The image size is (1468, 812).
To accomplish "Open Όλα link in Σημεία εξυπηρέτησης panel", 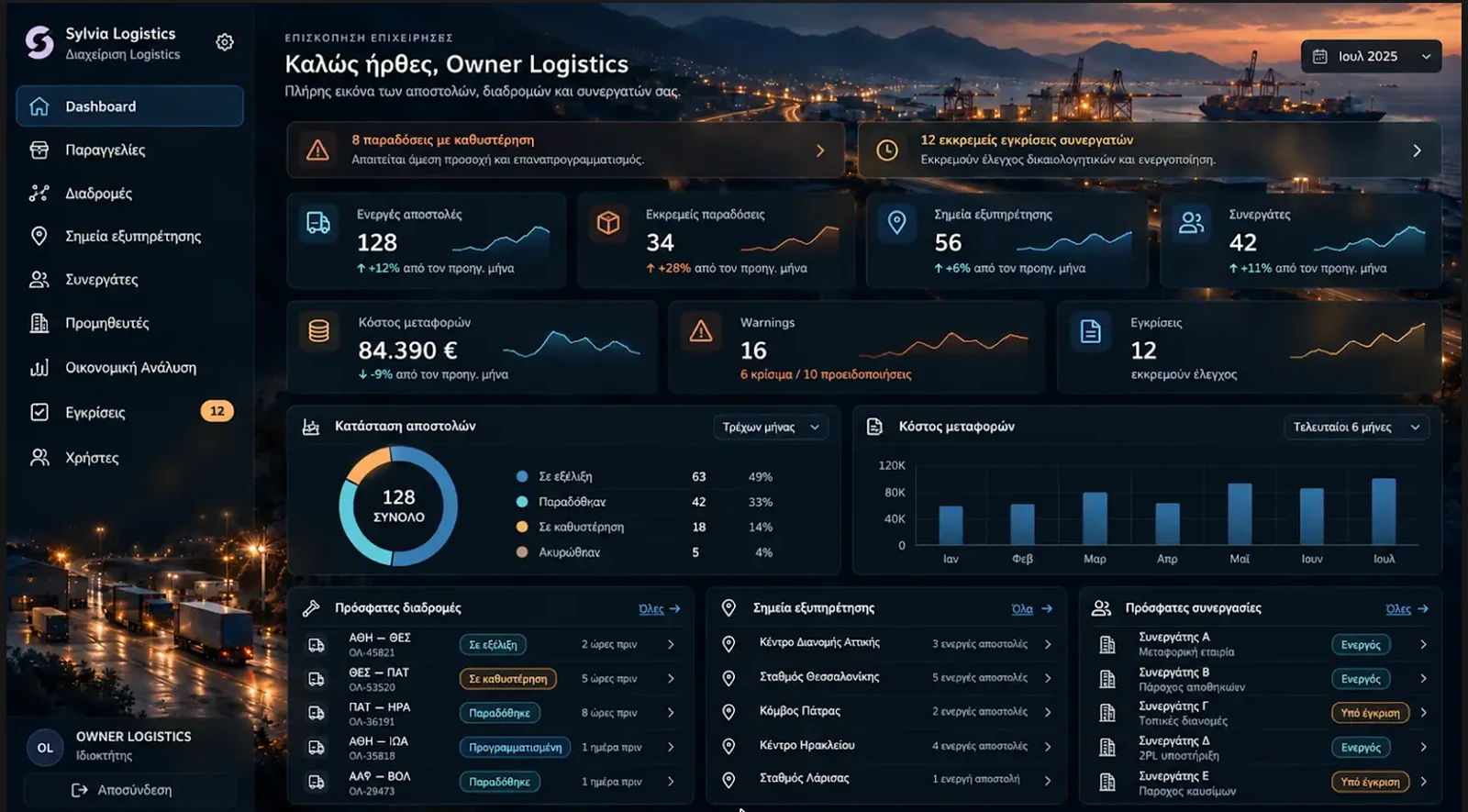I will (1031, 609).
